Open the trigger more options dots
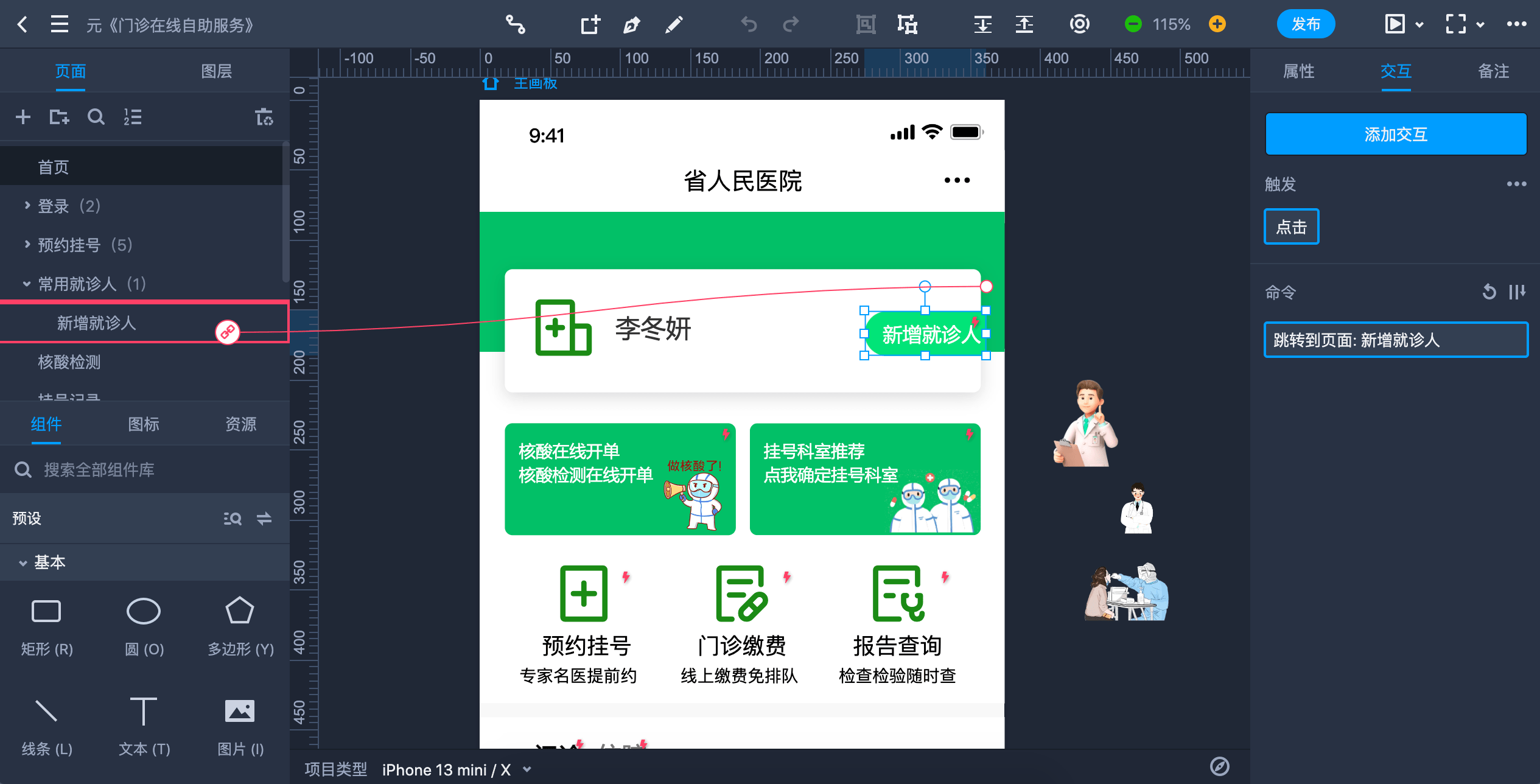Image resolution: width=1540 pixels, height=784 pixels. coord(1516,184)
